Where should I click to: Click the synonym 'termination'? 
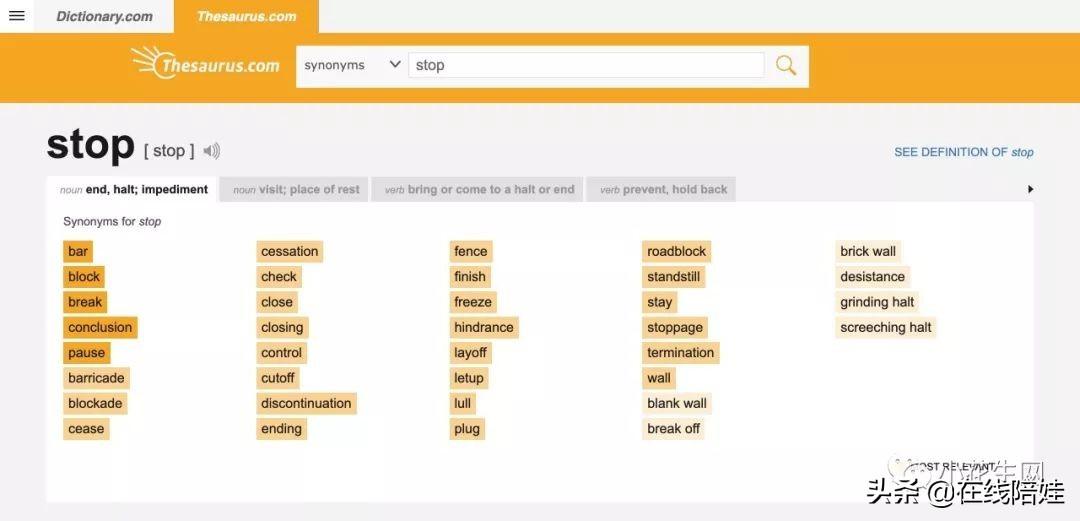click(680, 352)
